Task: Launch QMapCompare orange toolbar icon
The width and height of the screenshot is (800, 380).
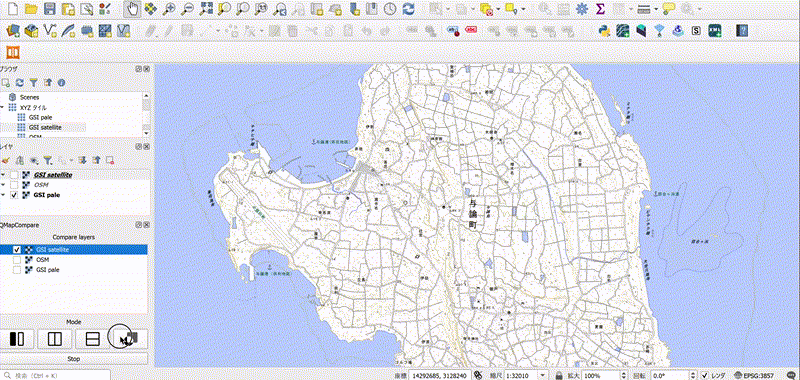Action: click(x=13, y=52)
